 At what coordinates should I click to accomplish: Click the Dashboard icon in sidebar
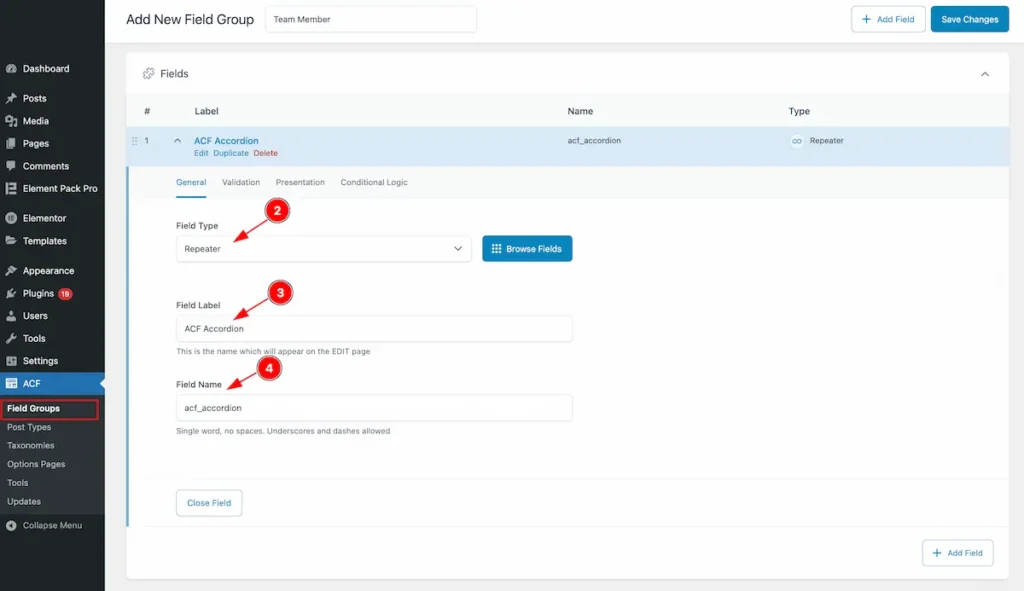point(11,69)
